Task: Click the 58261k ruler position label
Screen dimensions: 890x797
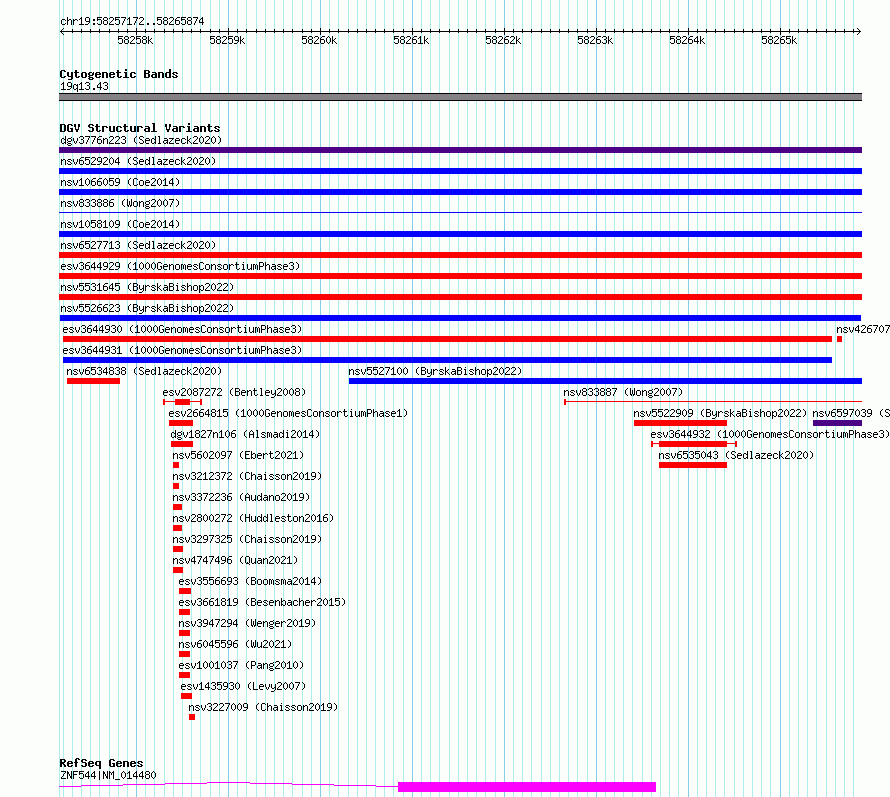Action: [411, 40]
